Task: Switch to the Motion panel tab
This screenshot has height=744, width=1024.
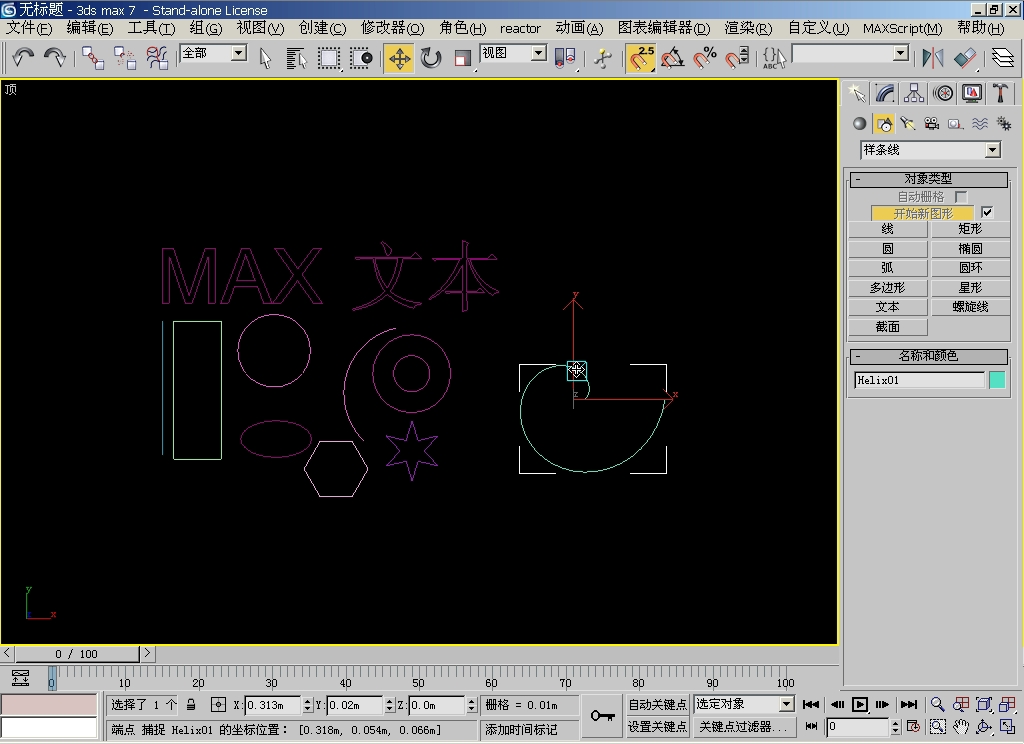Action: (943, 93)
